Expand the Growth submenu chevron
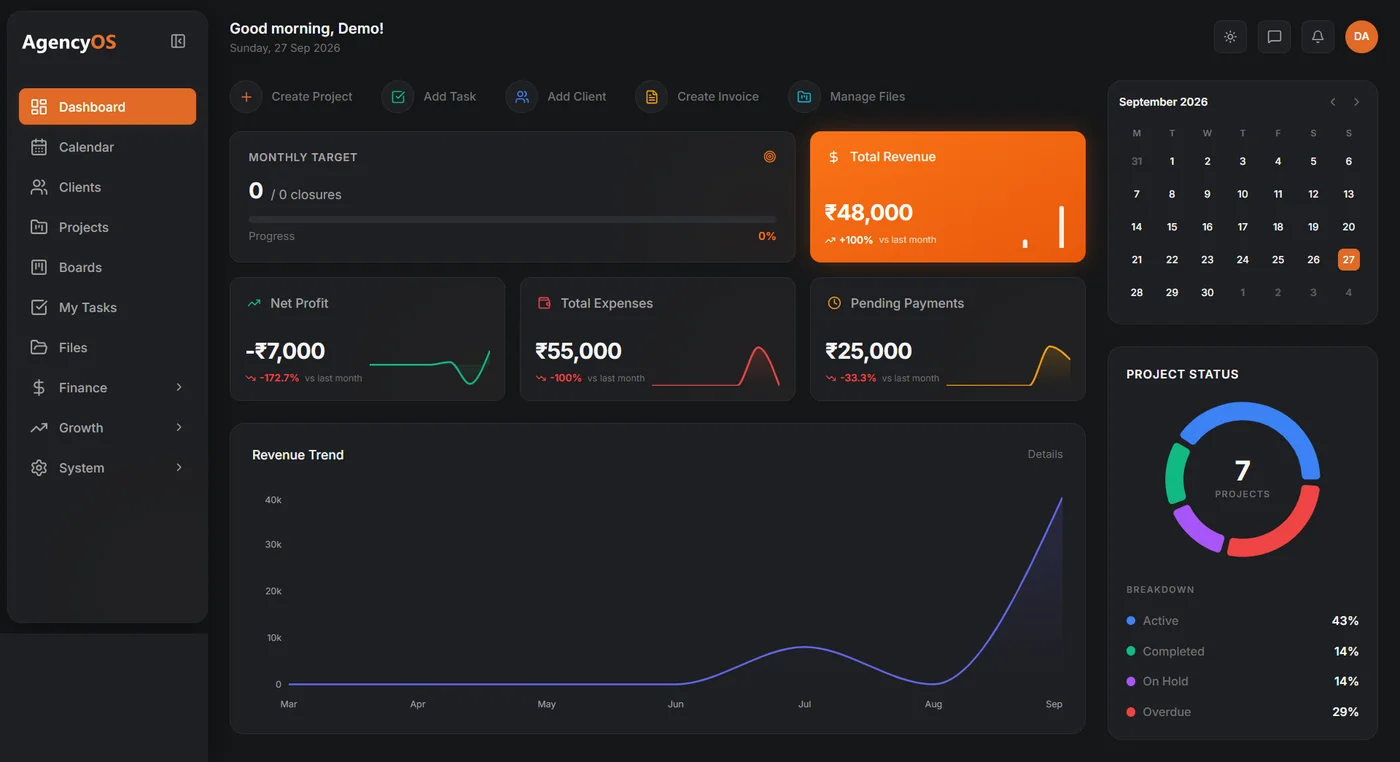The image size is (1400, 762). pyautogui.click(x=179, y=427)
